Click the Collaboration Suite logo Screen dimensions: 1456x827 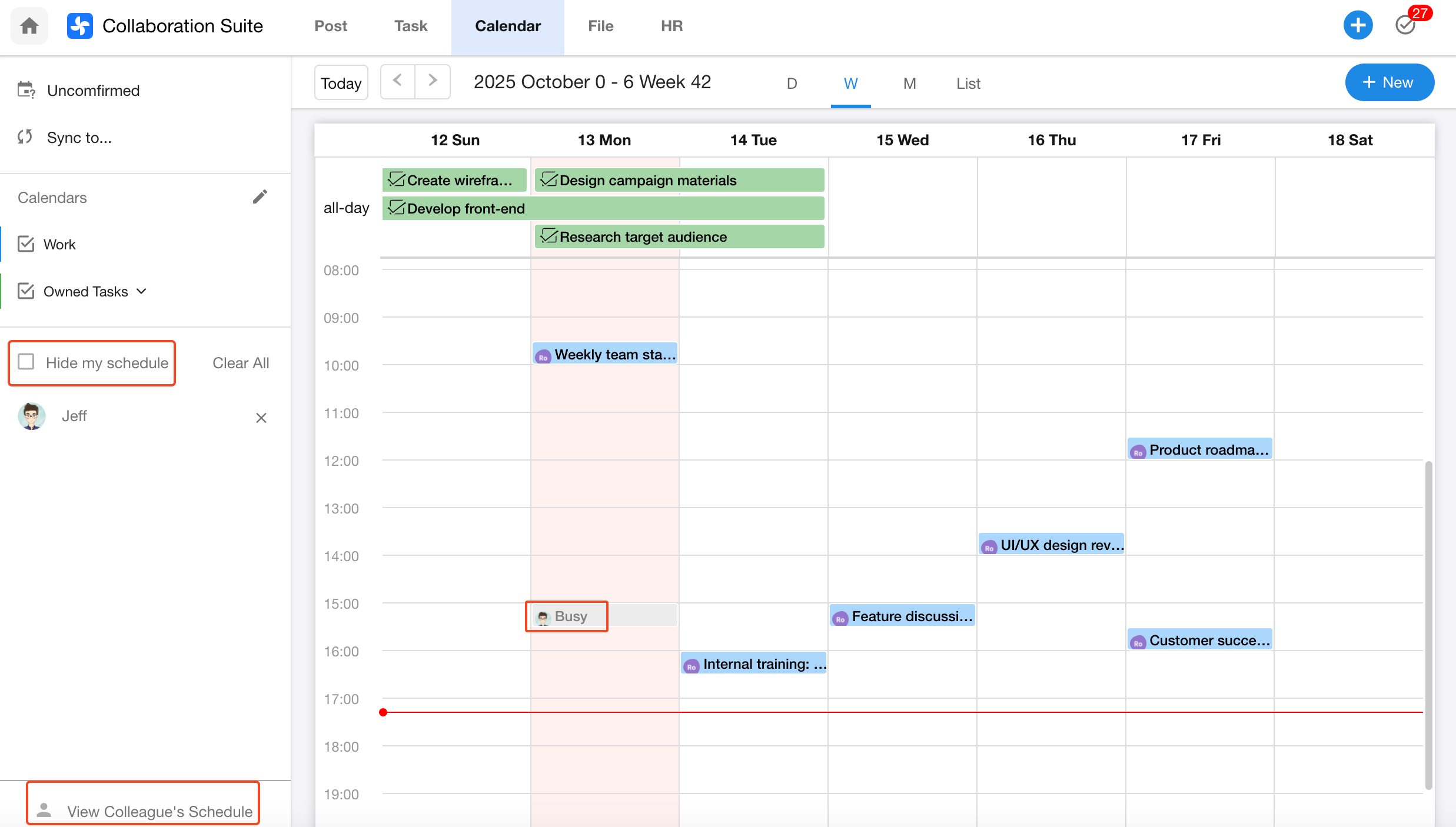click(80, 26)
